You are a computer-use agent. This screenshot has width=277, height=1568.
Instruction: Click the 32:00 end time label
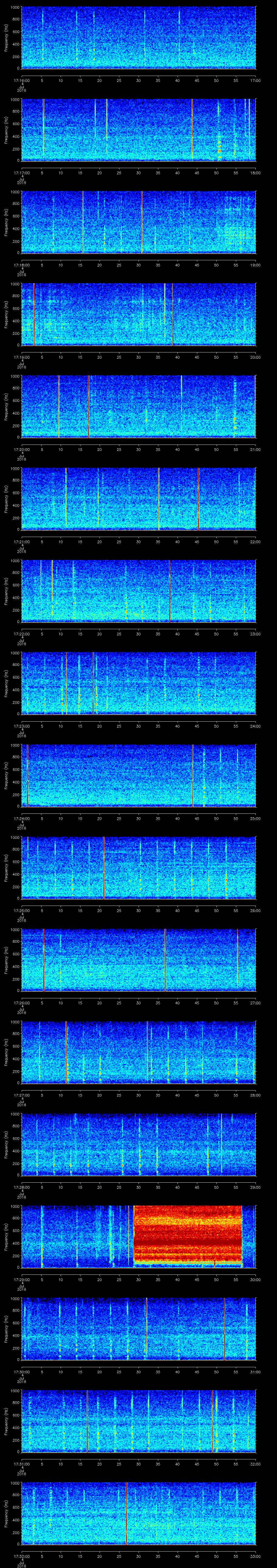(x=255, y=1464)
